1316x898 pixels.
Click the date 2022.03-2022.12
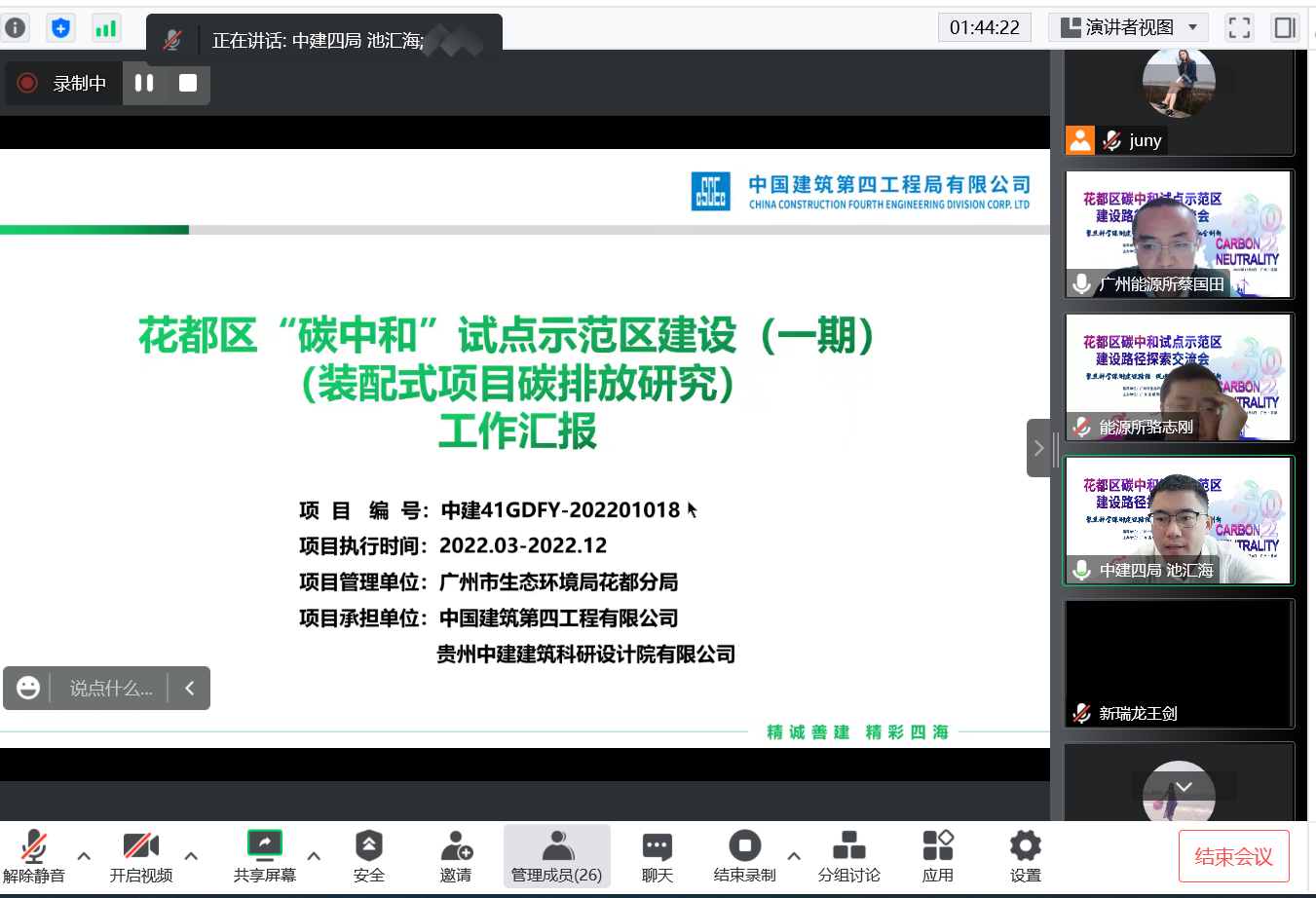pos(523,545)
